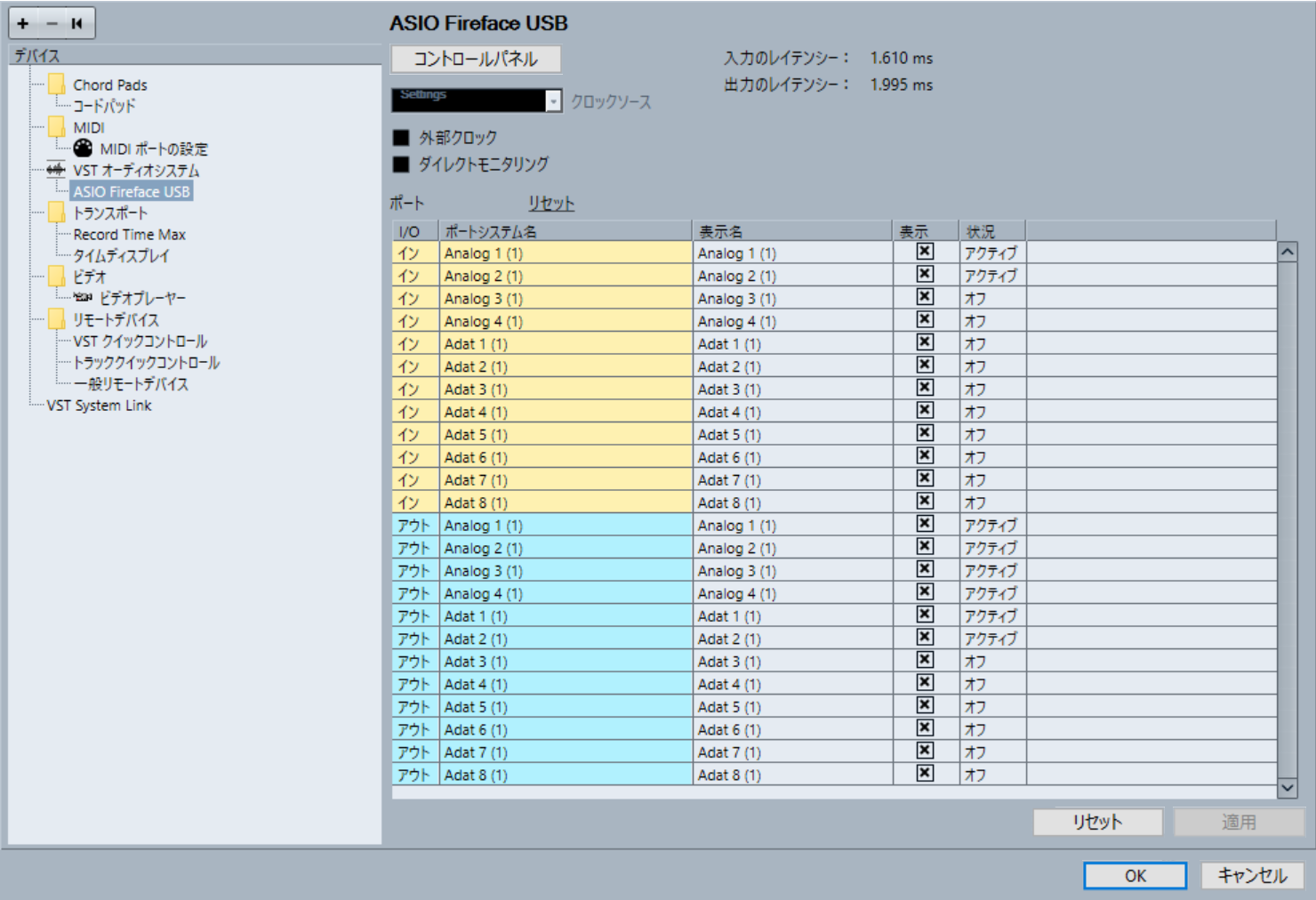Select the MIDI folder icon

[57, 127]
